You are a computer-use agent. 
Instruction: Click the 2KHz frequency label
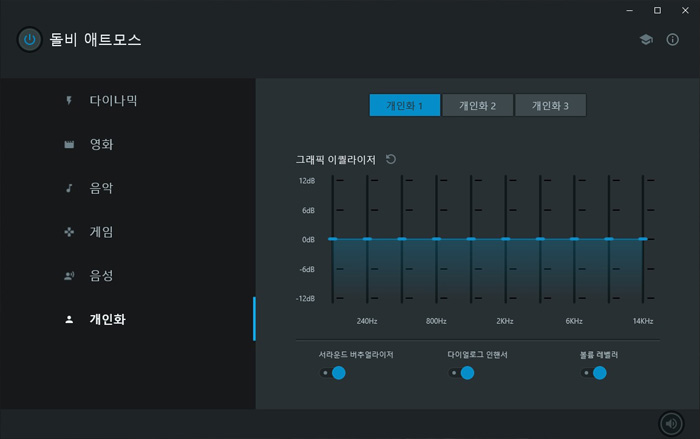505,321
